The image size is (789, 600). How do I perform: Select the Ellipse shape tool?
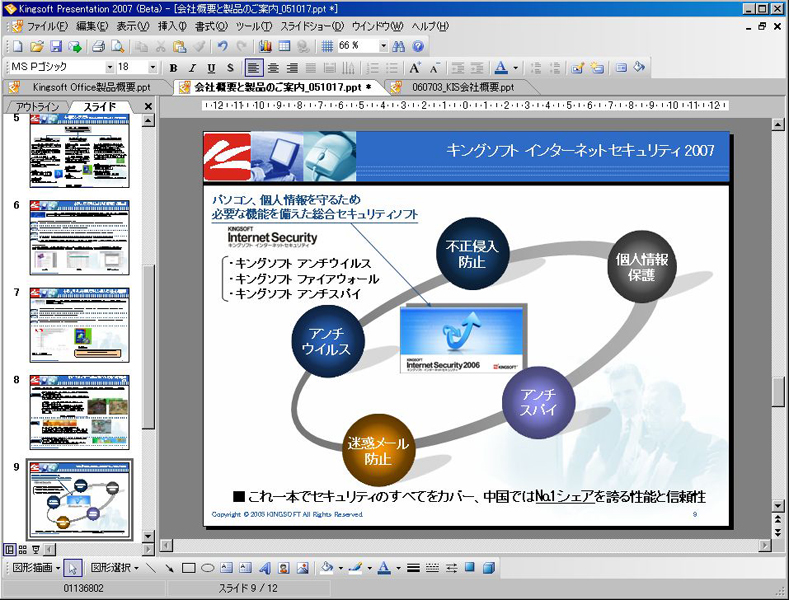pos(207,568)
